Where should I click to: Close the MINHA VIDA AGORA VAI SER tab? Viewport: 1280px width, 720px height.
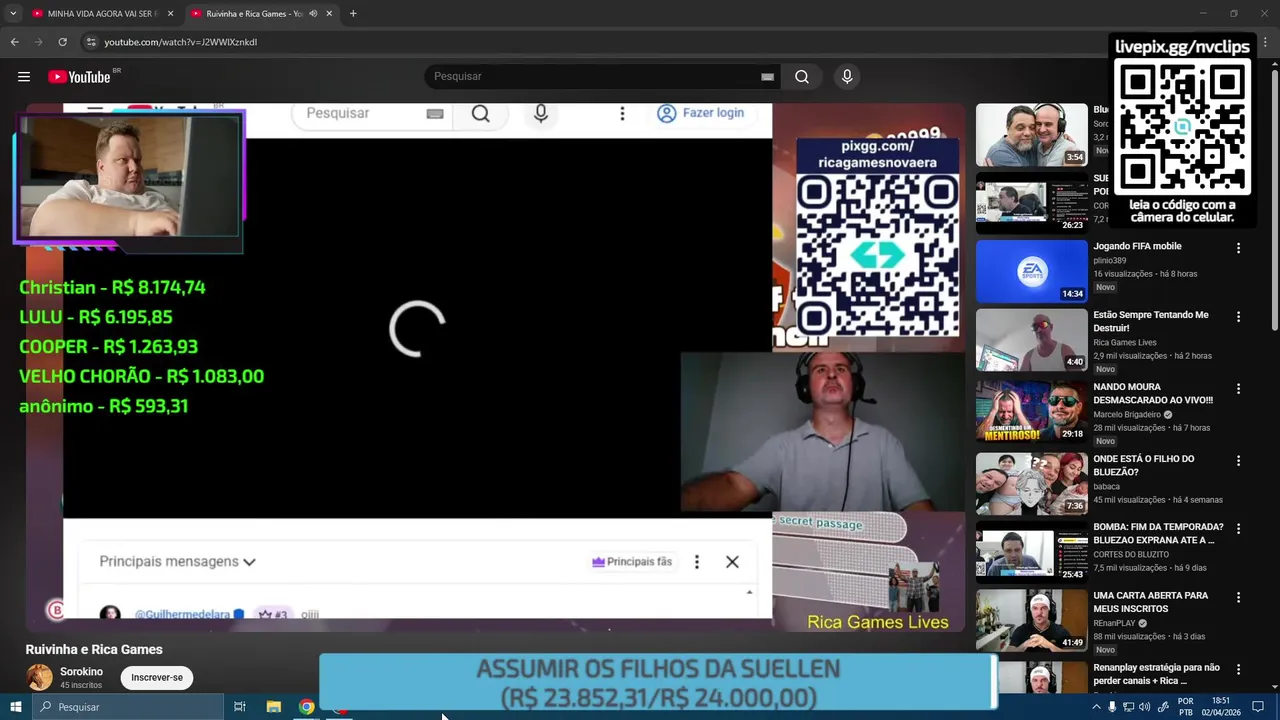[x=170, y=14]
